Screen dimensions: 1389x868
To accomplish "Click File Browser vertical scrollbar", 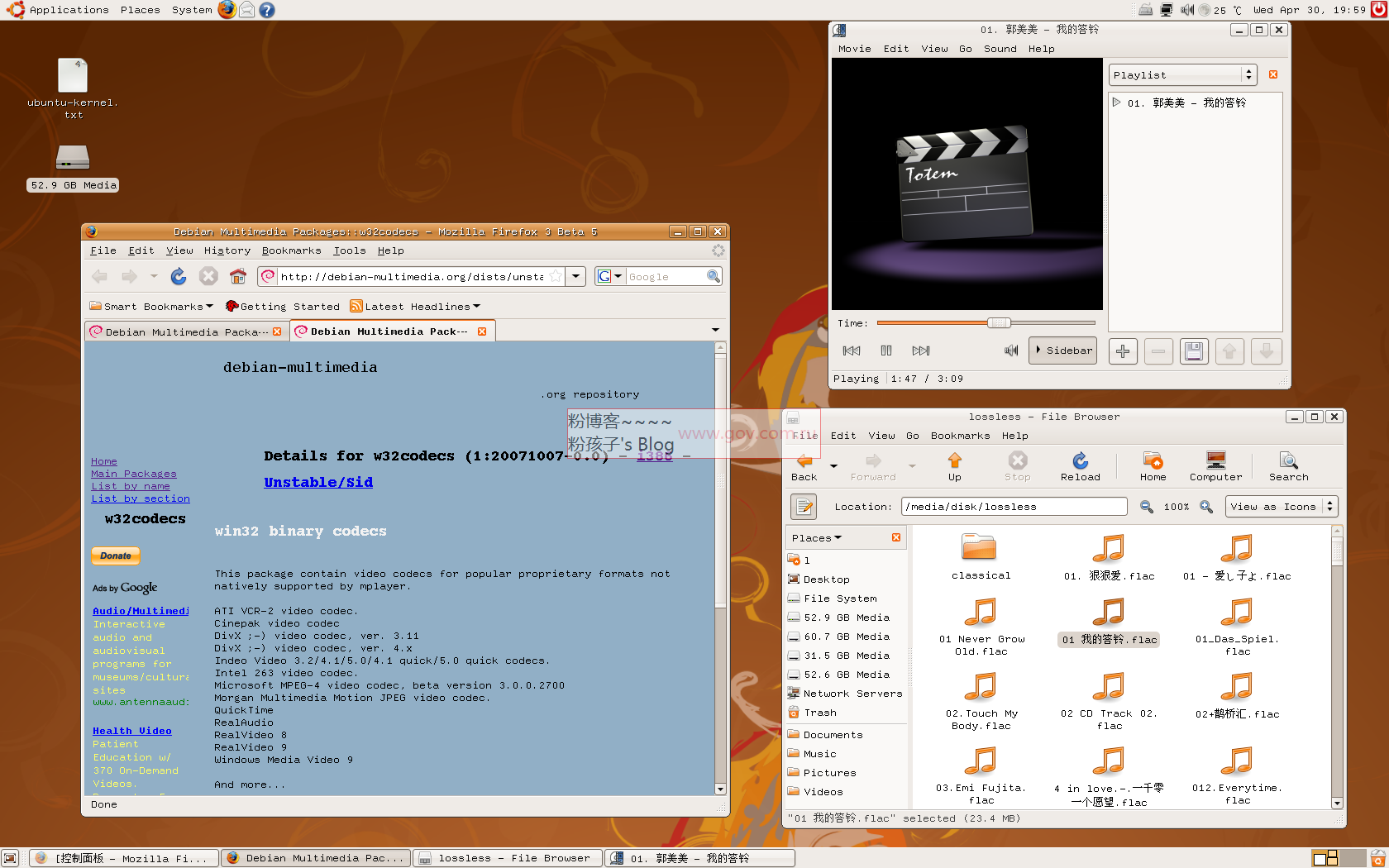I will [x=1337, y=668].
